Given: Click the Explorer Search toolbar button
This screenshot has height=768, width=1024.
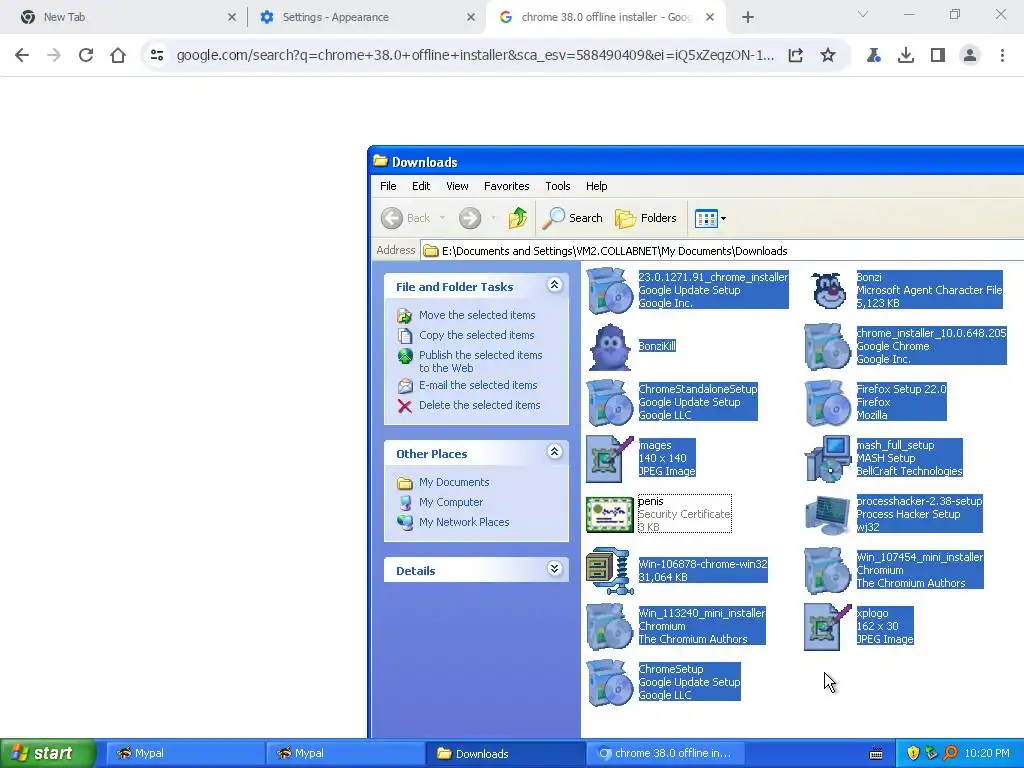Looking at the screenshot, I should 573,218.
